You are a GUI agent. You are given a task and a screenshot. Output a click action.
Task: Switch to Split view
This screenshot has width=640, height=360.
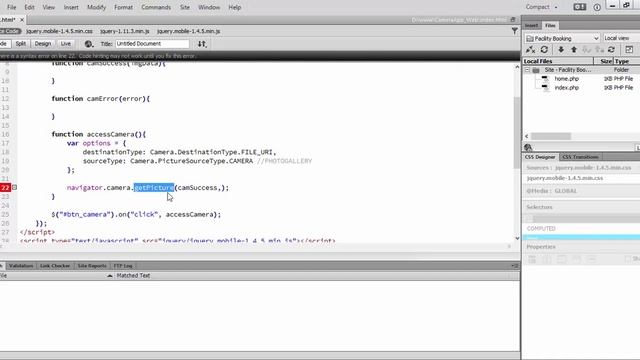[20, 44]
